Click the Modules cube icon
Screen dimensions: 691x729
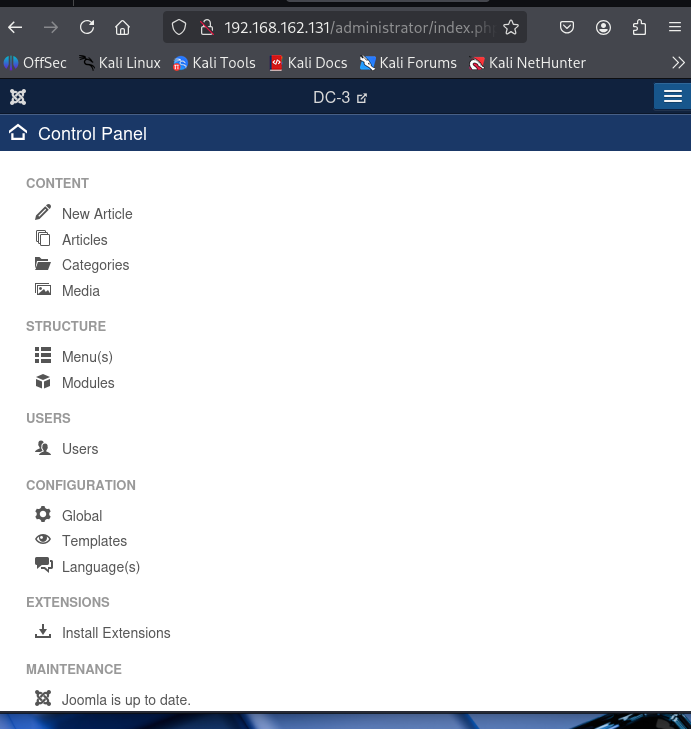[43, 381]
